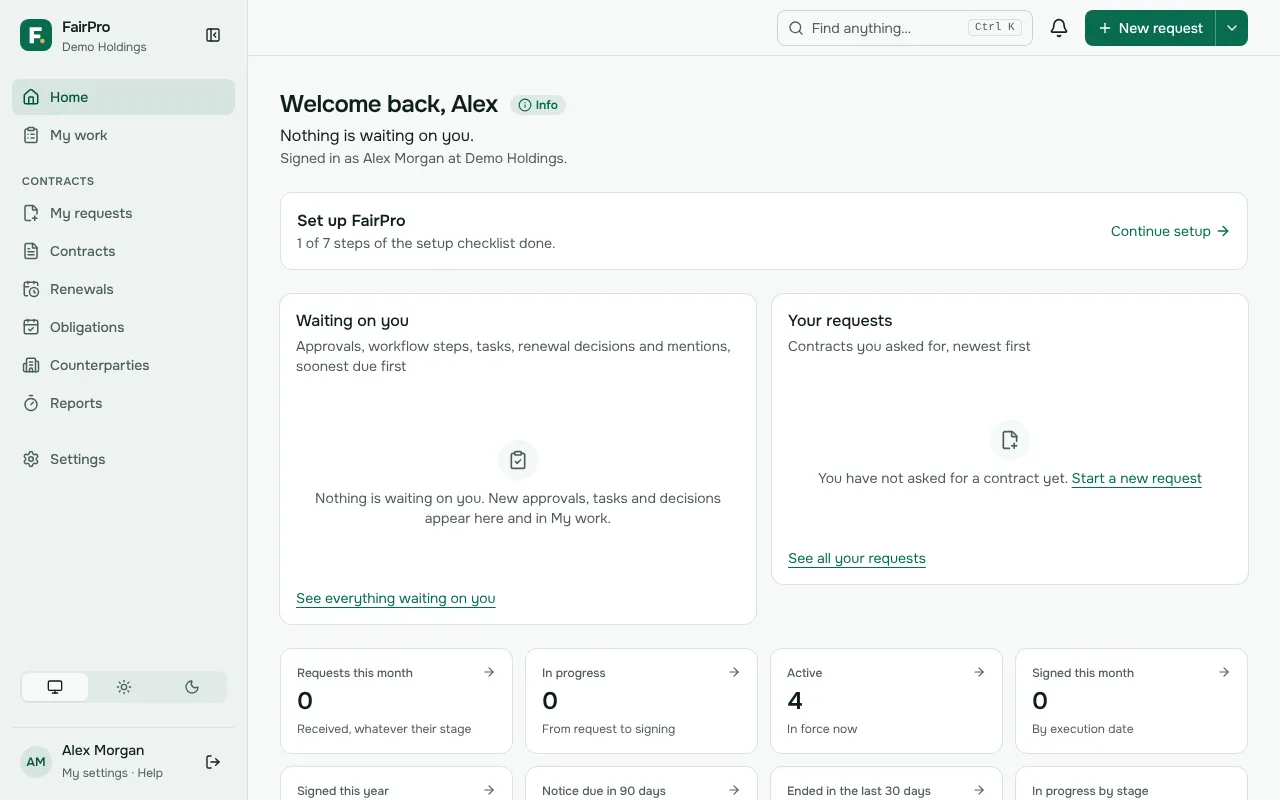Open My settings link under Alex Morgan
Viewport: 1280px width, 800px height.
click(95, 773)
